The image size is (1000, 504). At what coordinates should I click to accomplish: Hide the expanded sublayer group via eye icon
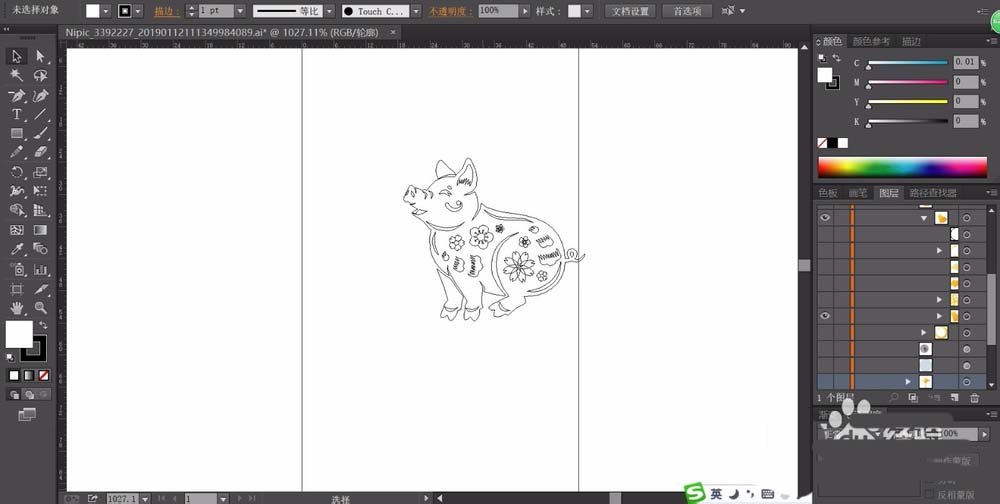(825, 218)
